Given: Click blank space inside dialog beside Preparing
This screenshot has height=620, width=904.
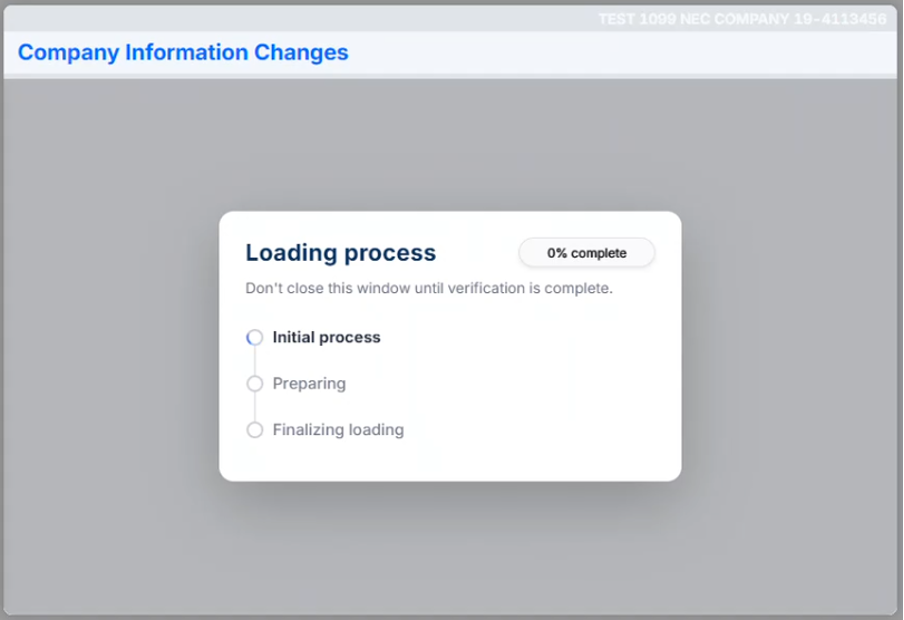Looking at the screenshot, I should [520, 384].
